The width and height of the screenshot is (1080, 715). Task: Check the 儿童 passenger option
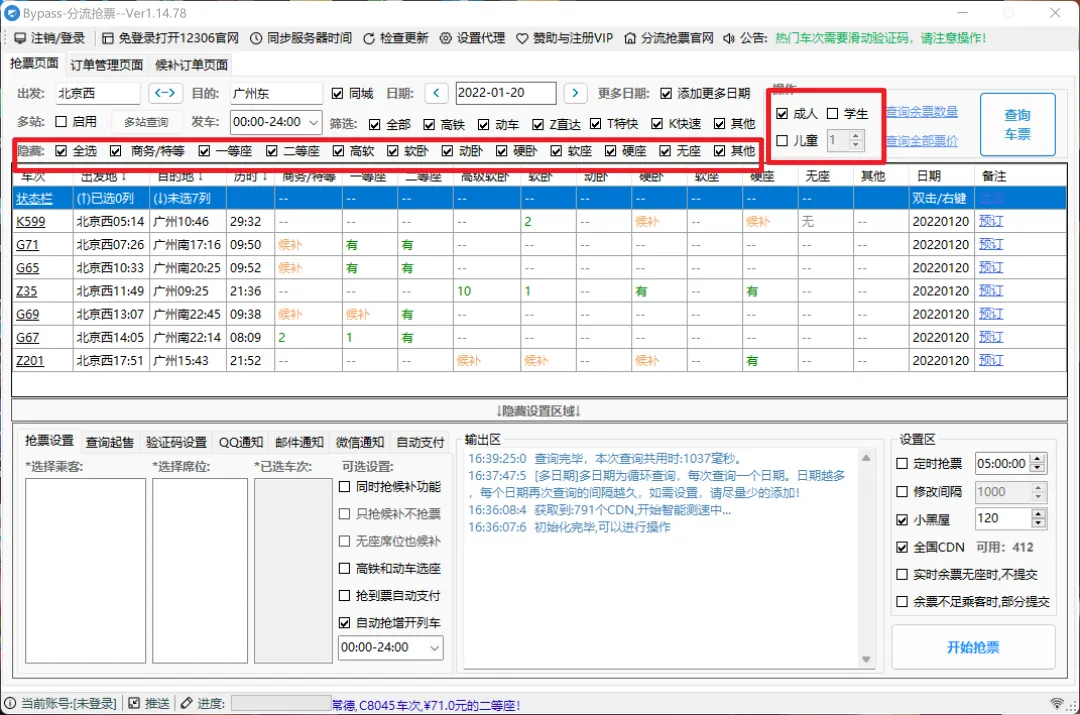(x=782, y=141)
